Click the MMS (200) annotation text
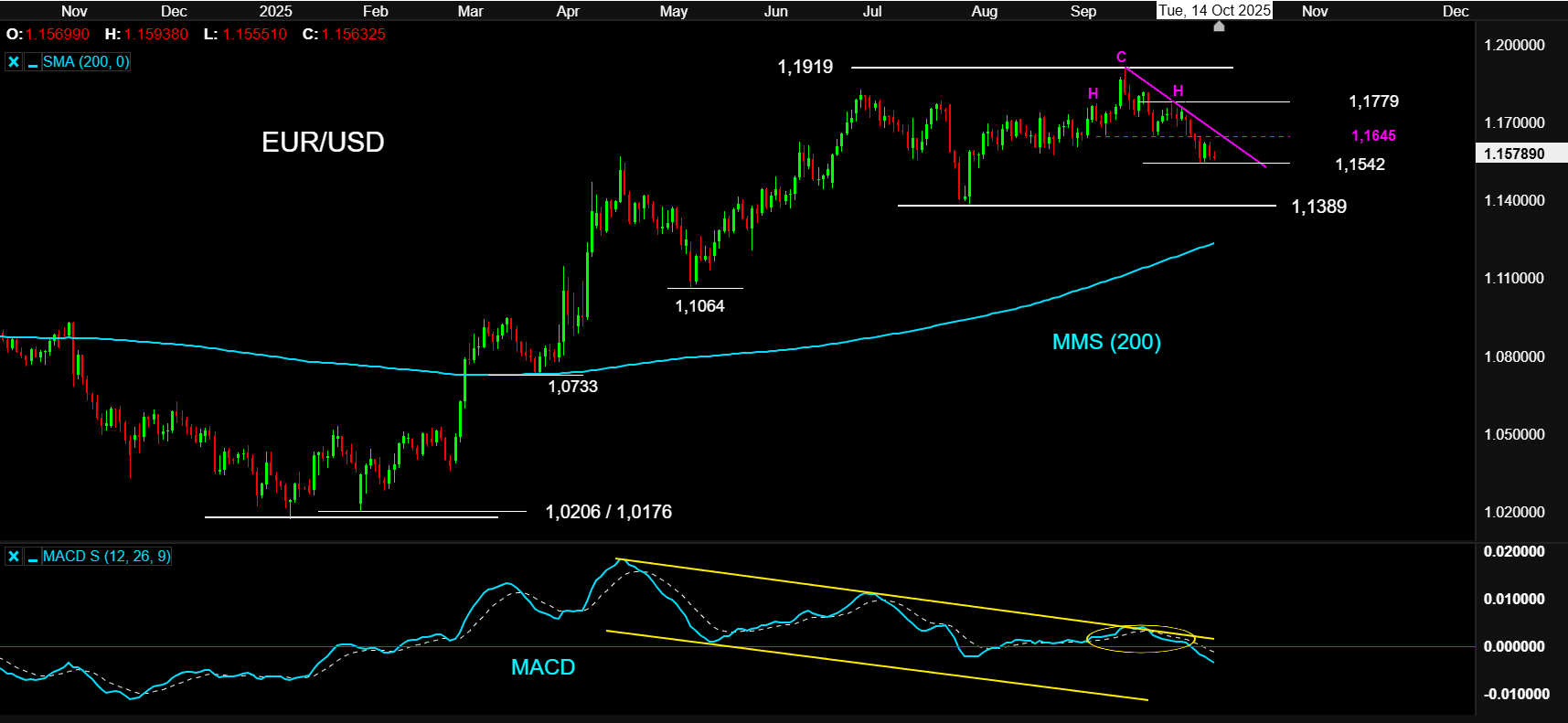Screen dimensions: 1568x723 pyautogui.click(x=1106, y=342)
